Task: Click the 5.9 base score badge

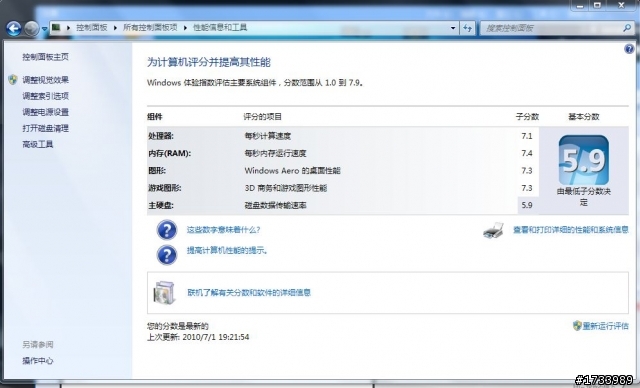Action: point(584,160)
